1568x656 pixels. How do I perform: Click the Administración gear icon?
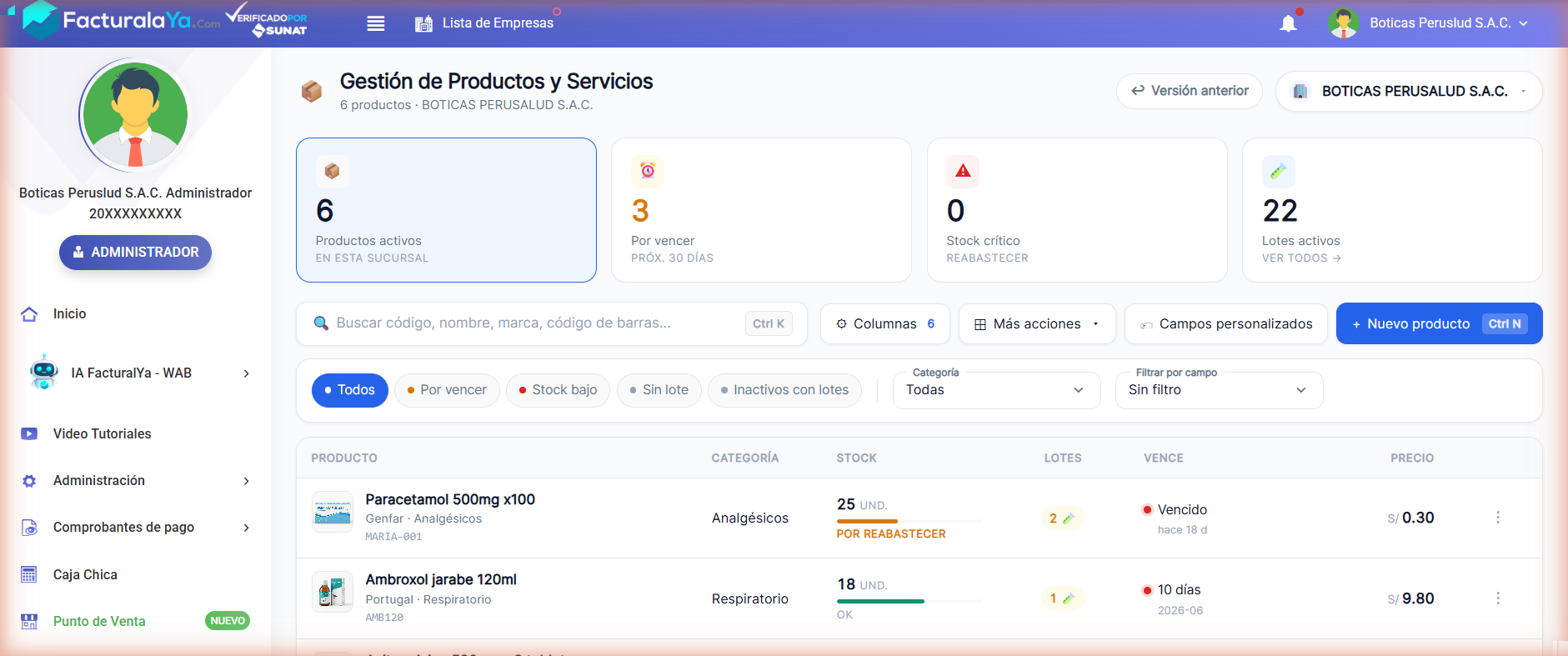coord(29,481)
